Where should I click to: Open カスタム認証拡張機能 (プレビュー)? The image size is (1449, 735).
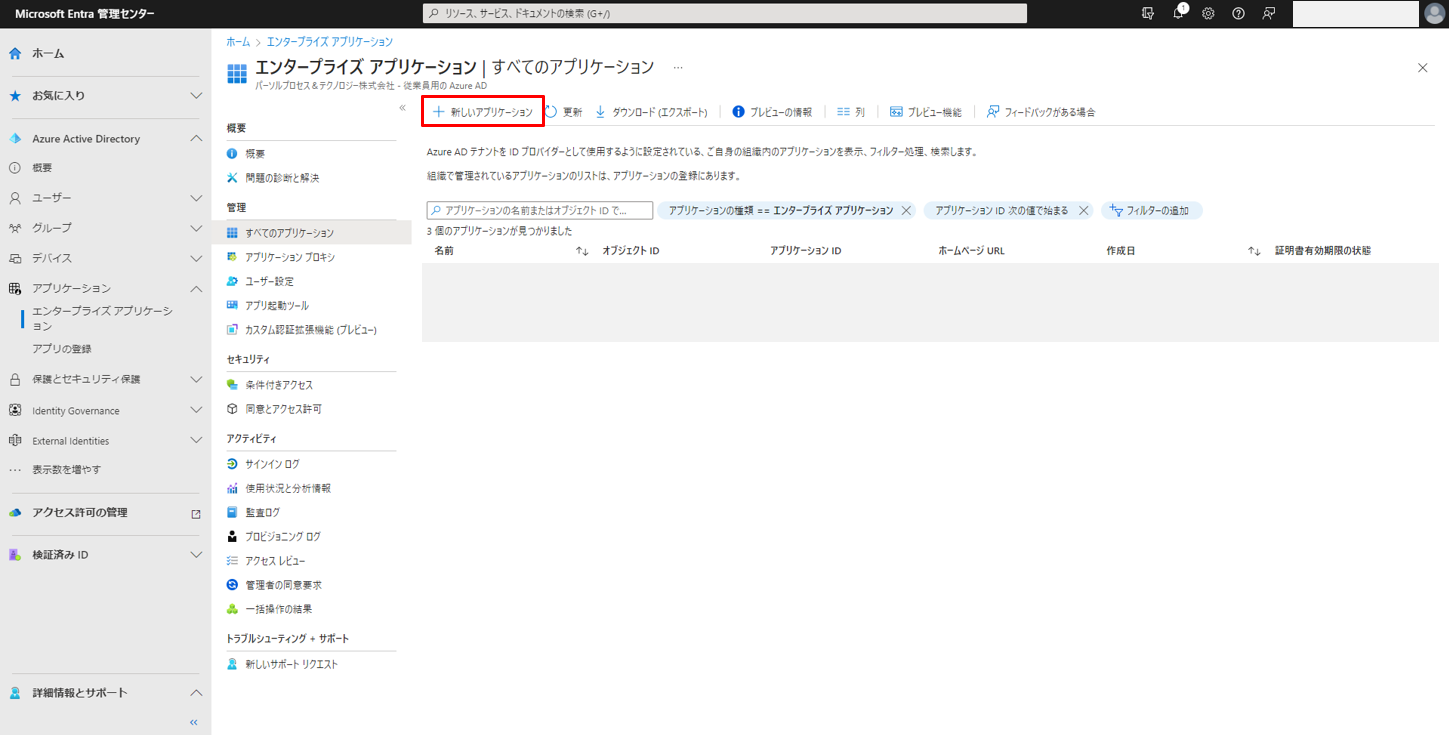[312, 329]
